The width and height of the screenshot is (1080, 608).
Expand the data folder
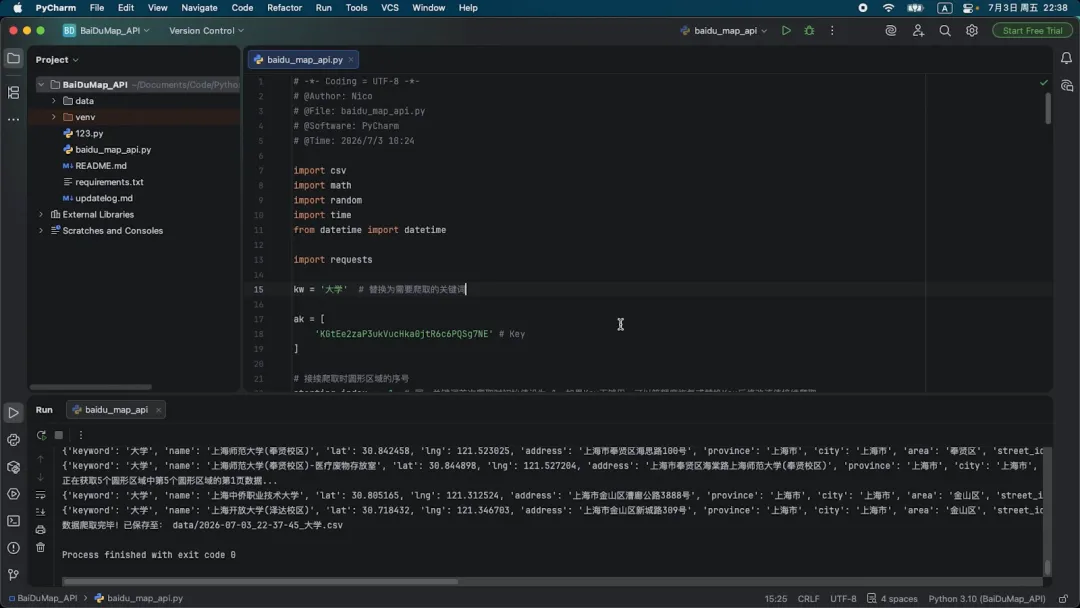point(54,101)
